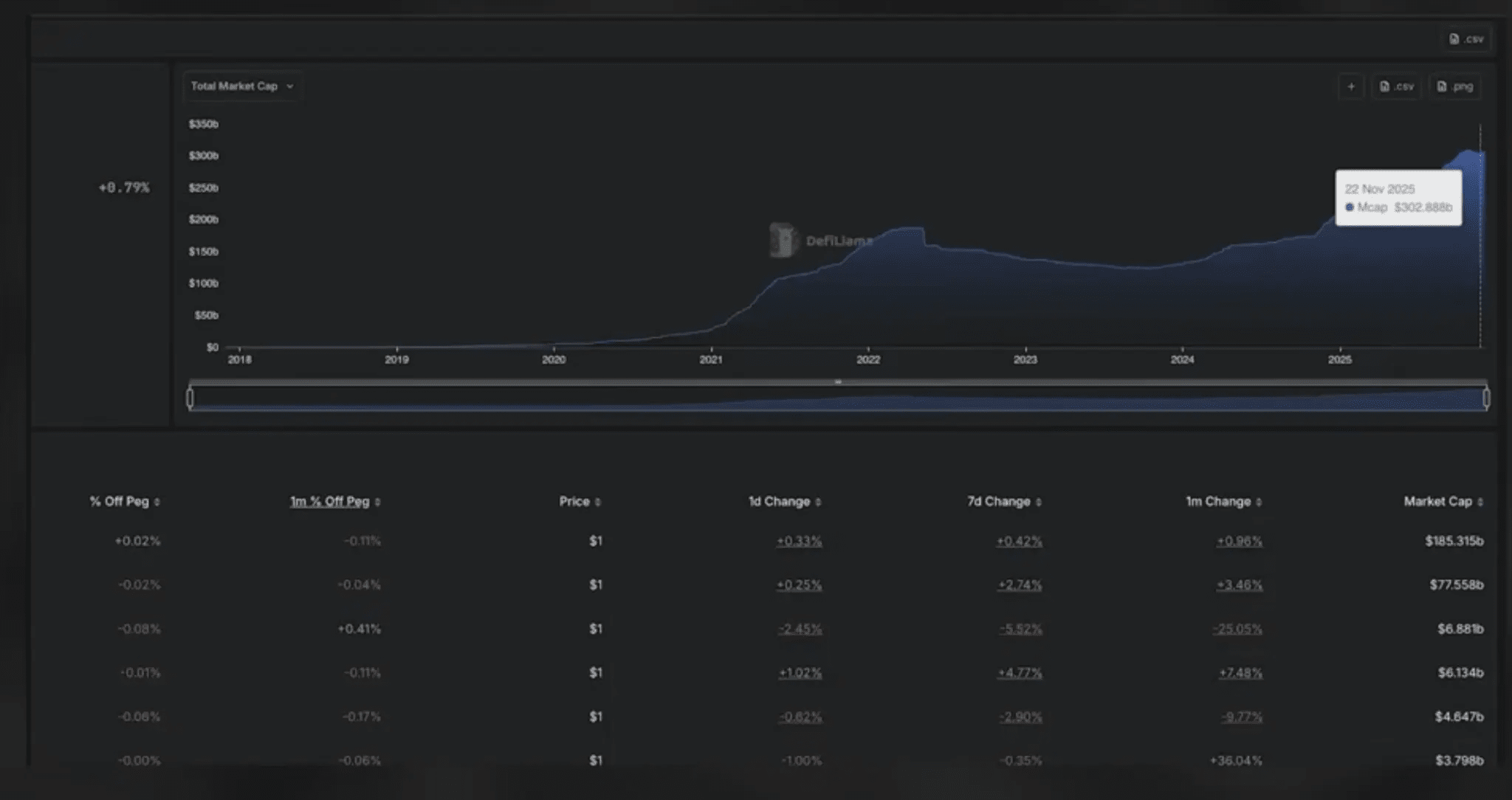
Task: Open the Total Market Cap dropdown
Action: click(241, 86)
